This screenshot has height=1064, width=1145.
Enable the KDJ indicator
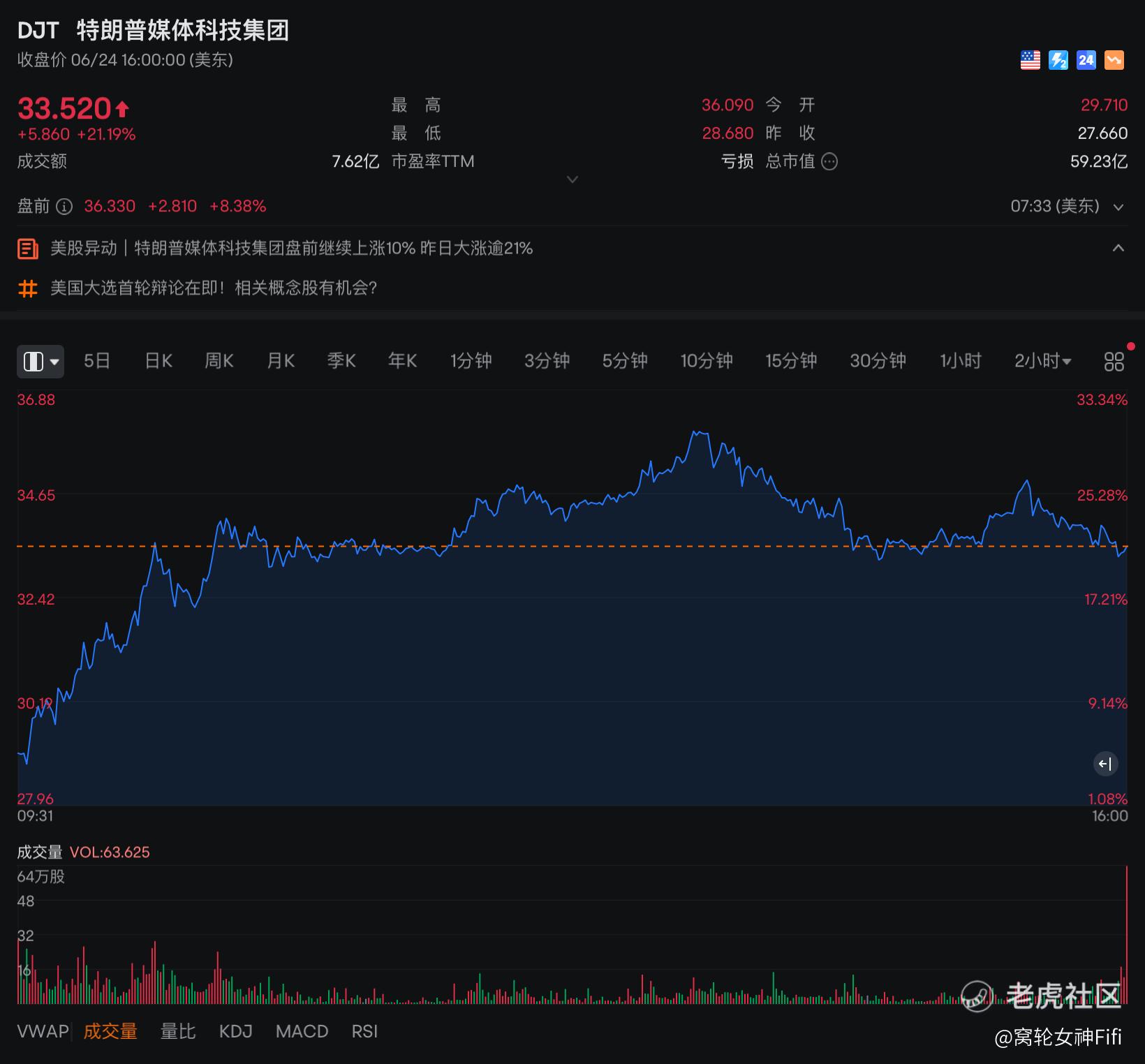236,1031
